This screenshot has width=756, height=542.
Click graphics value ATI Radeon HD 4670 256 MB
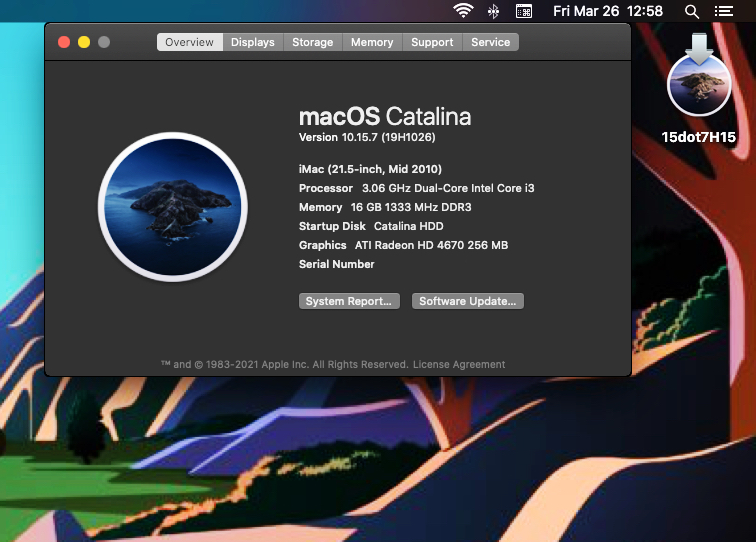432,245
